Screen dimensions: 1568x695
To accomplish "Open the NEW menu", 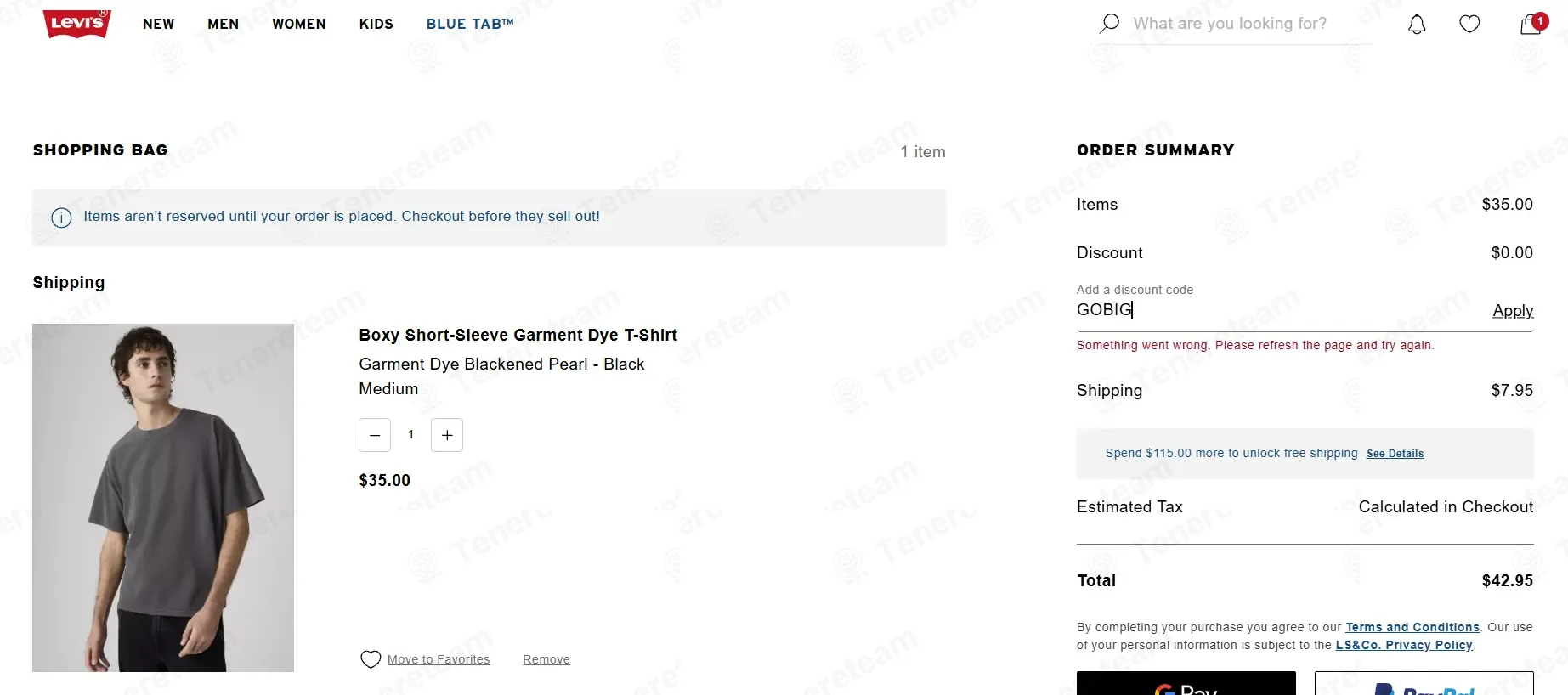I will pos(159,24).
